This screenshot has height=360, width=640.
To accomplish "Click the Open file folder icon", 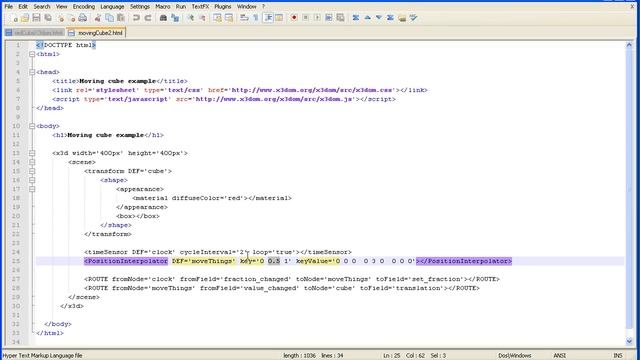I will point(25,18).
